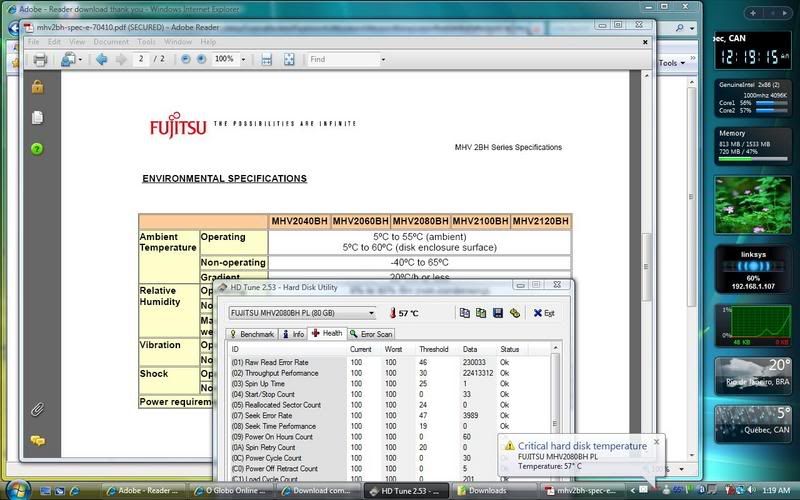The width and height of the screenshot is (800, 500).
Task: Fit one full page icon
Action: [289, 60]
